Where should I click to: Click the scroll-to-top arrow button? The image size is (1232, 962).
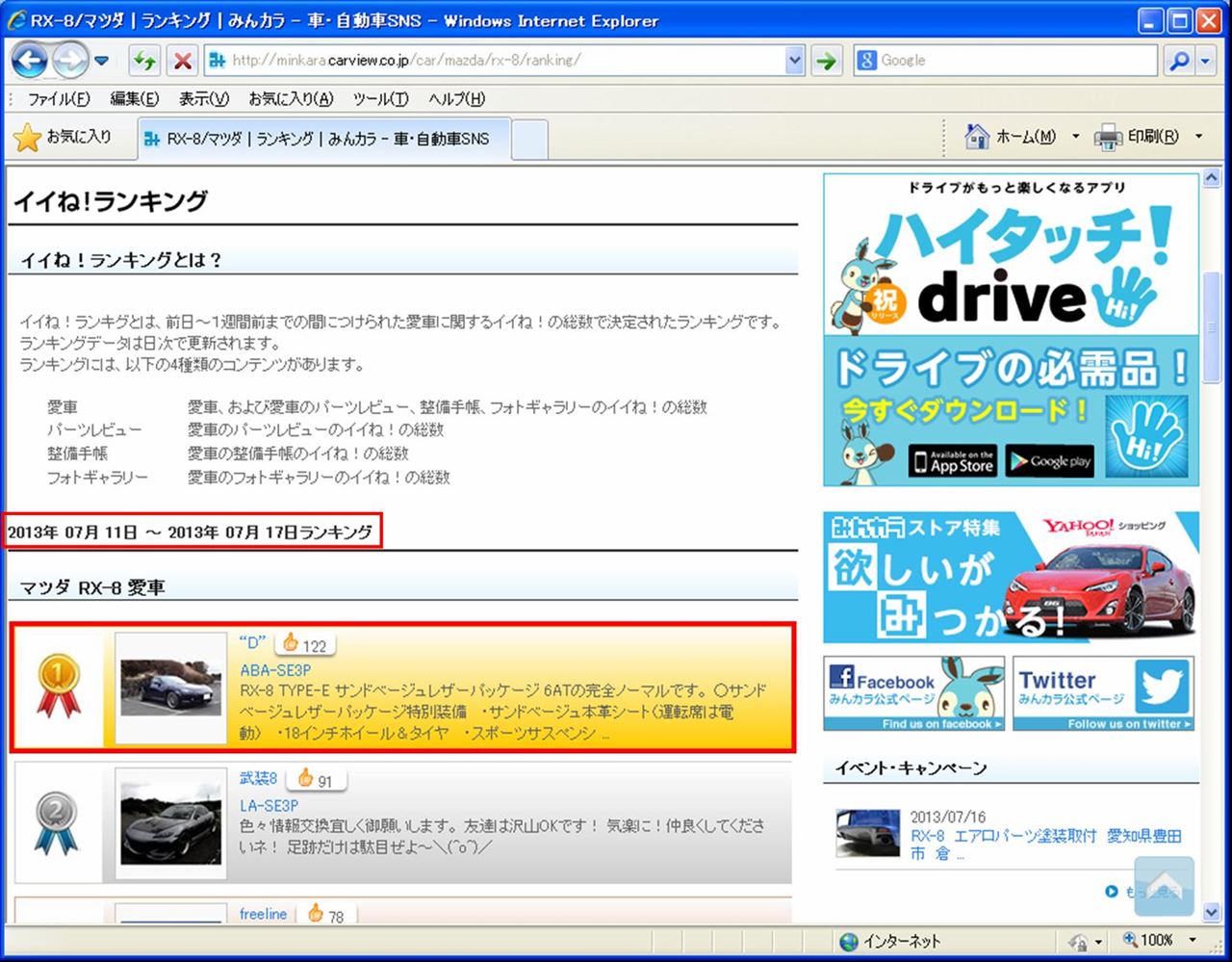click(x=1164, y=886)
